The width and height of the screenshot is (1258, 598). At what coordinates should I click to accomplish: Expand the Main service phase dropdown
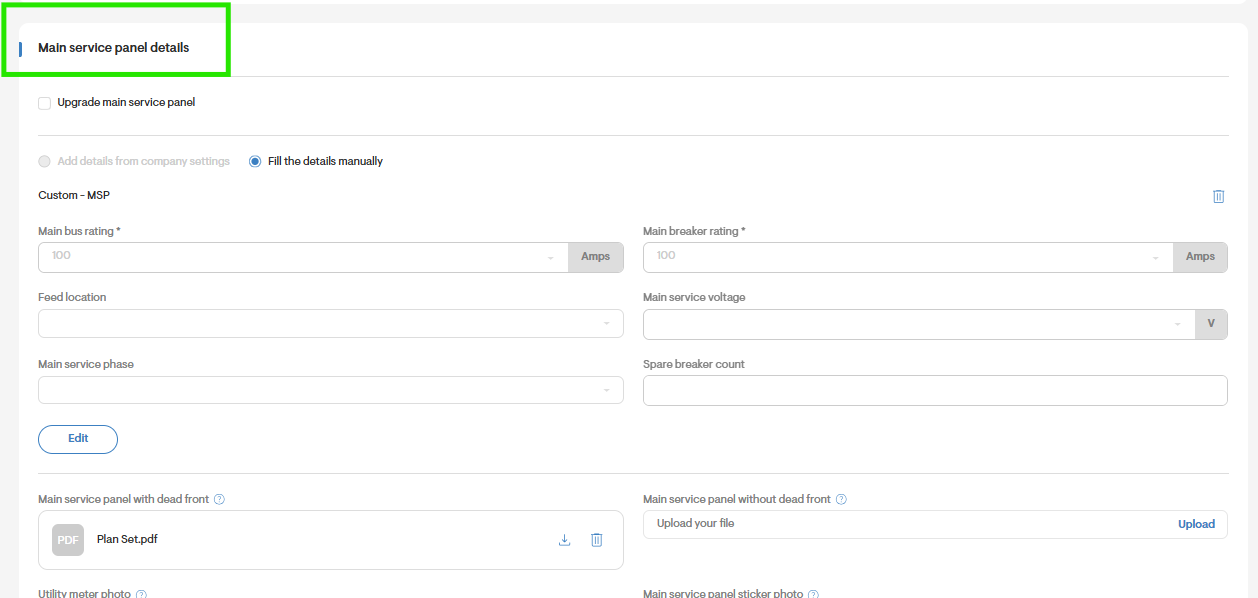pos(331,390)
